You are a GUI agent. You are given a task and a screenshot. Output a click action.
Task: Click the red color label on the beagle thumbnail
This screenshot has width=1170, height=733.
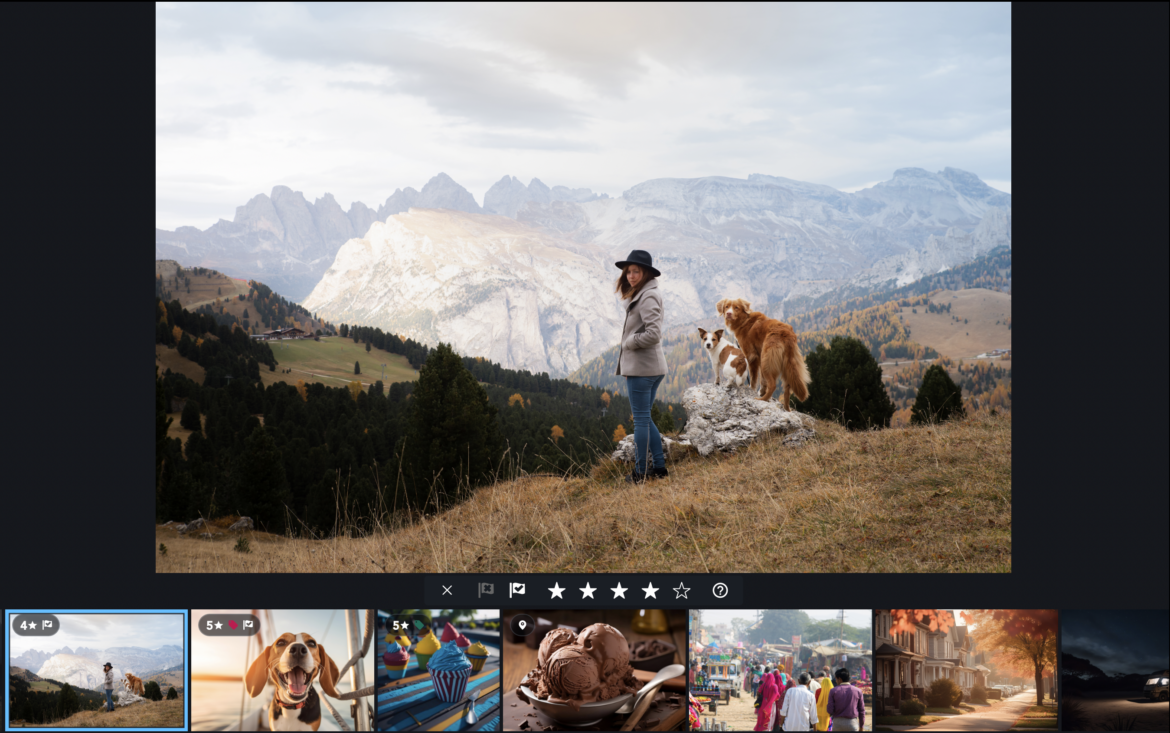233,626
